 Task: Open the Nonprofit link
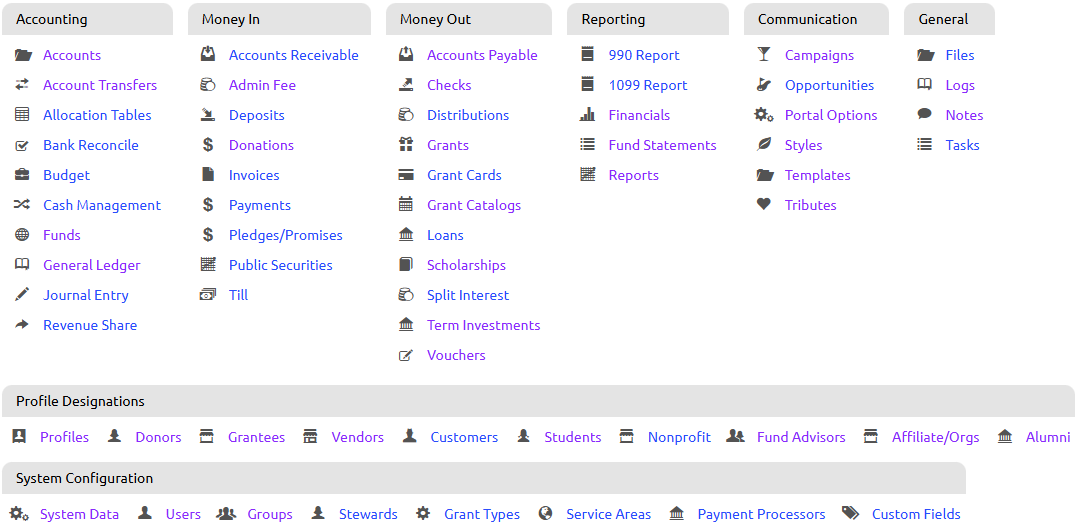pyautogui.click(x=679, y=437)
